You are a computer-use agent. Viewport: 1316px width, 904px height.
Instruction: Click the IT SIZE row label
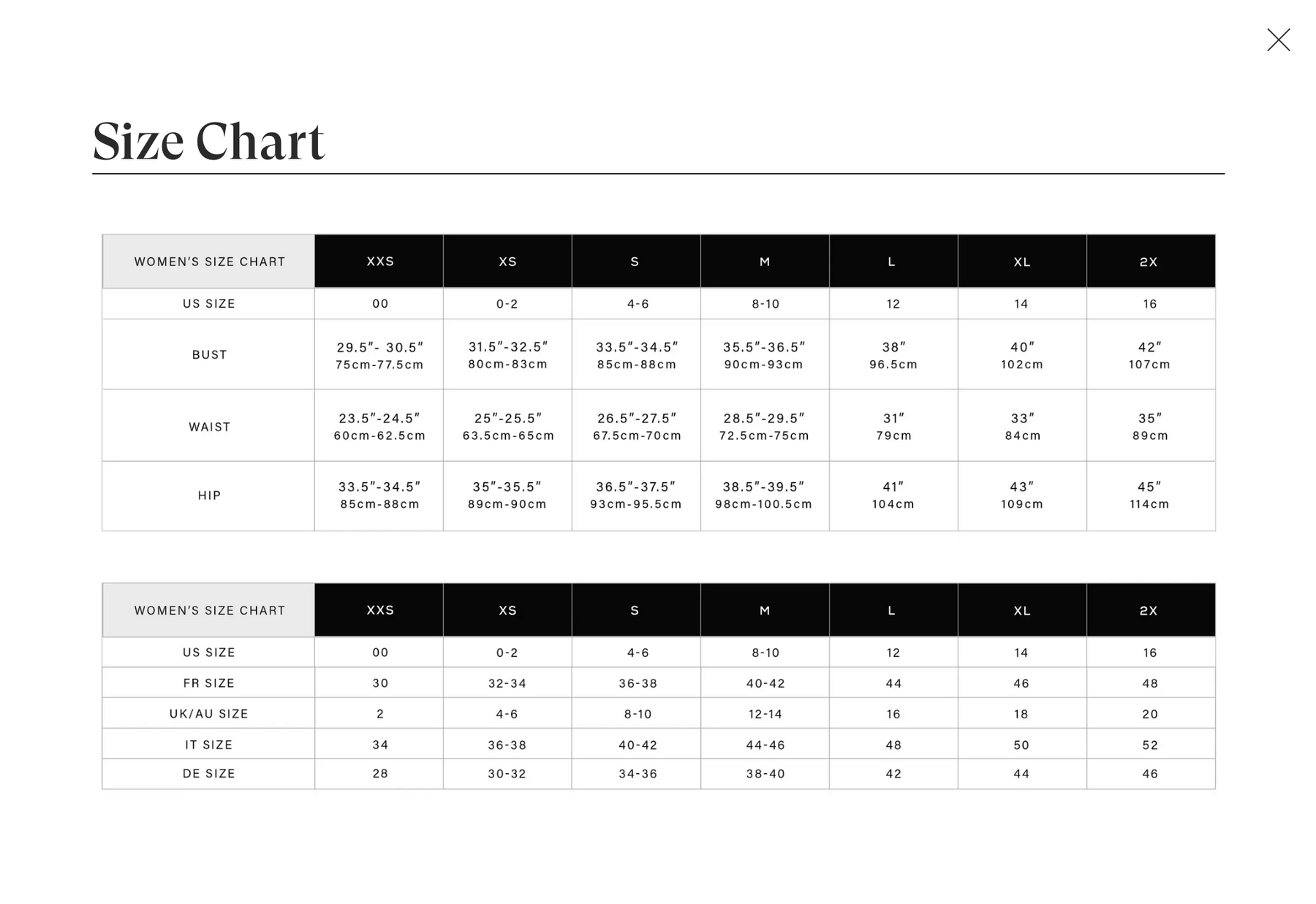pos(209,745)
